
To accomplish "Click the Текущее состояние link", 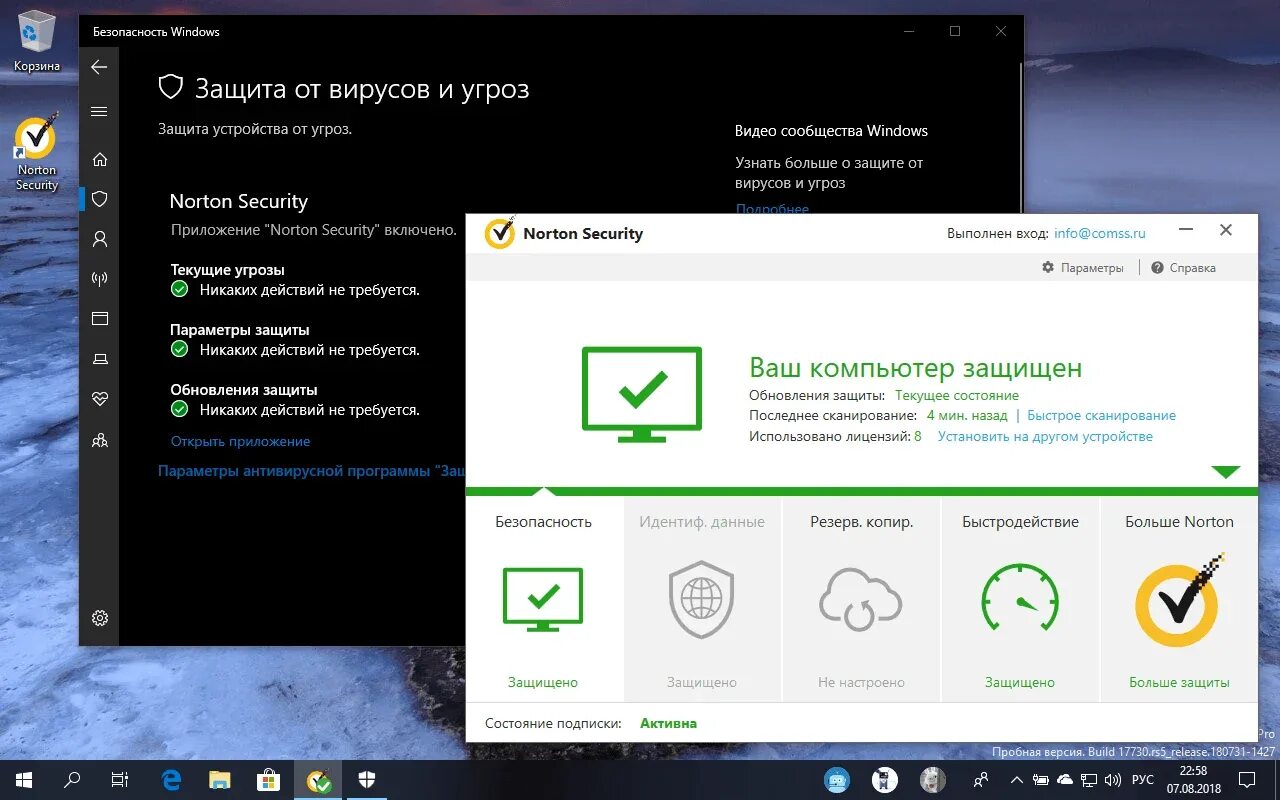I will [x=957, y=395].
